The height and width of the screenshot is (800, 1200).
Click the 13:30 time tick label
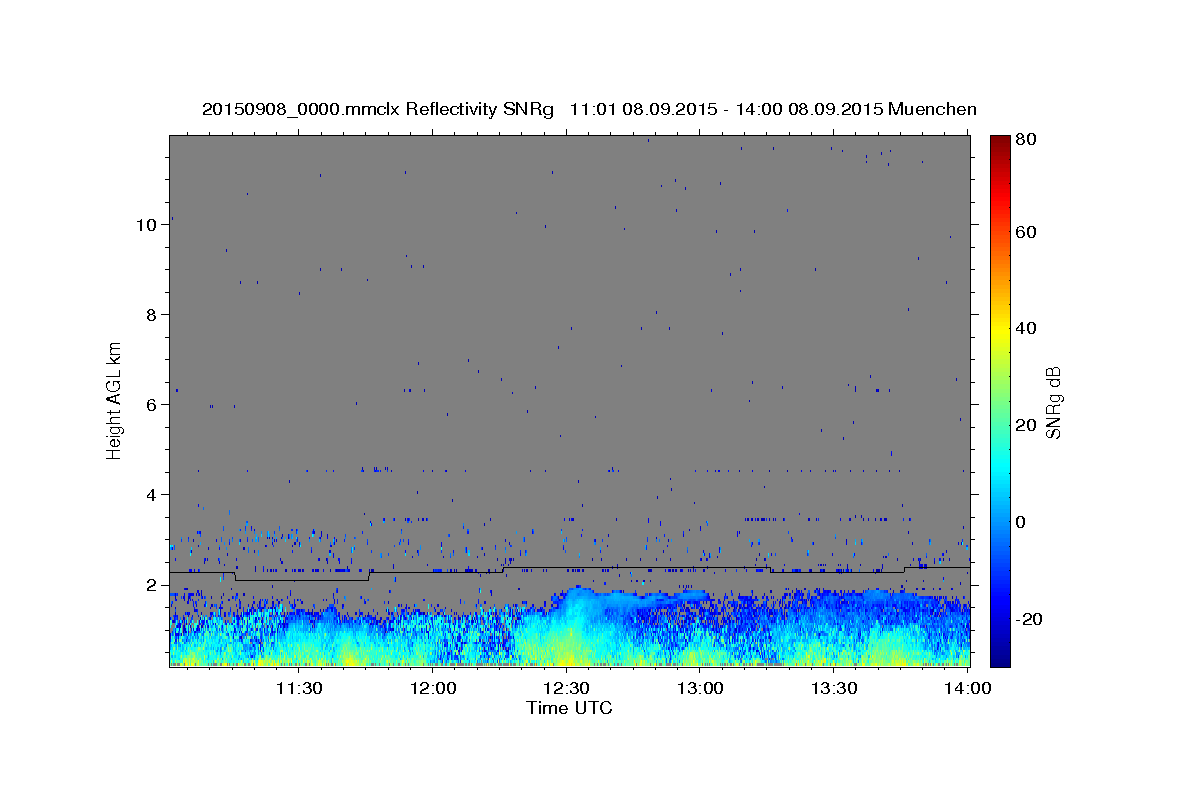click(x=834, y=688)
